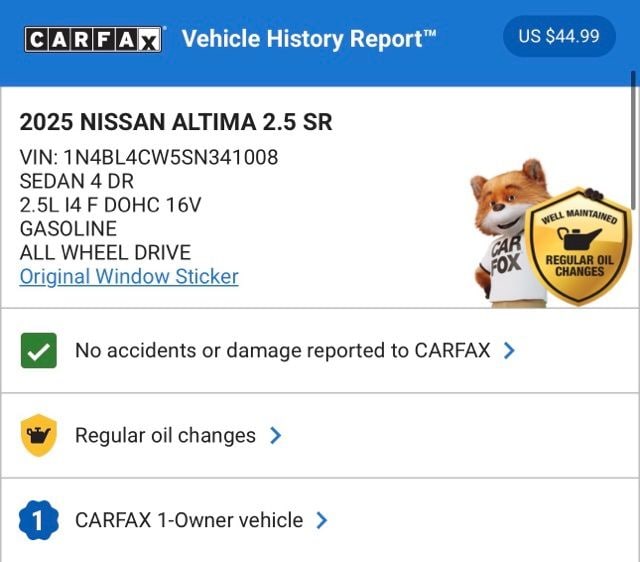Viewport: 640px width, 562px height.
Task: Click the 2.5L I4 F DOHC 16V engine text
Action: point(111,205)
